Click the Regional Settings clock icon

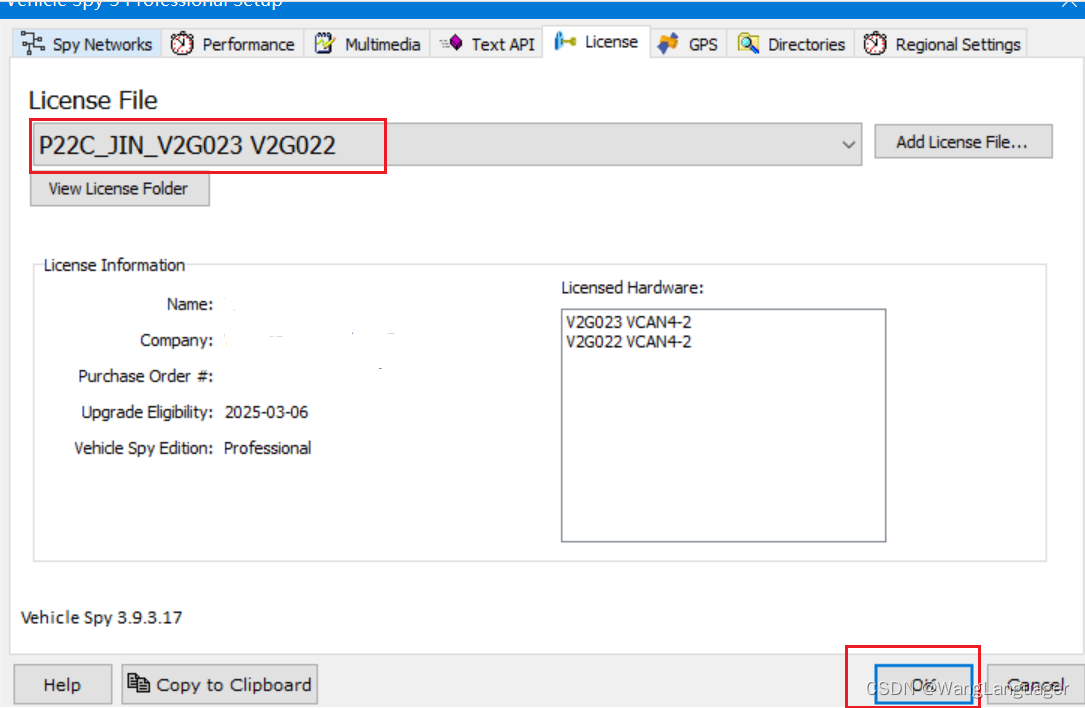(x=875, y=44)
